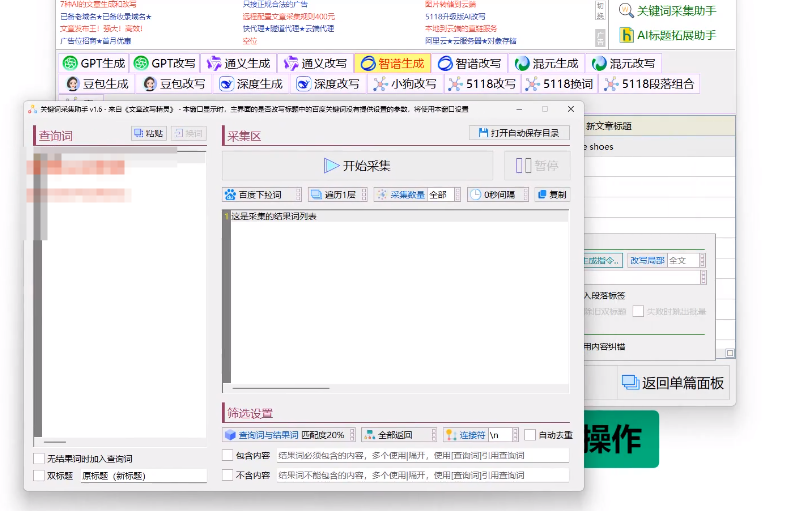
Task: Click the 原标题（新标题） format field
Action: [x=144, y=476]
